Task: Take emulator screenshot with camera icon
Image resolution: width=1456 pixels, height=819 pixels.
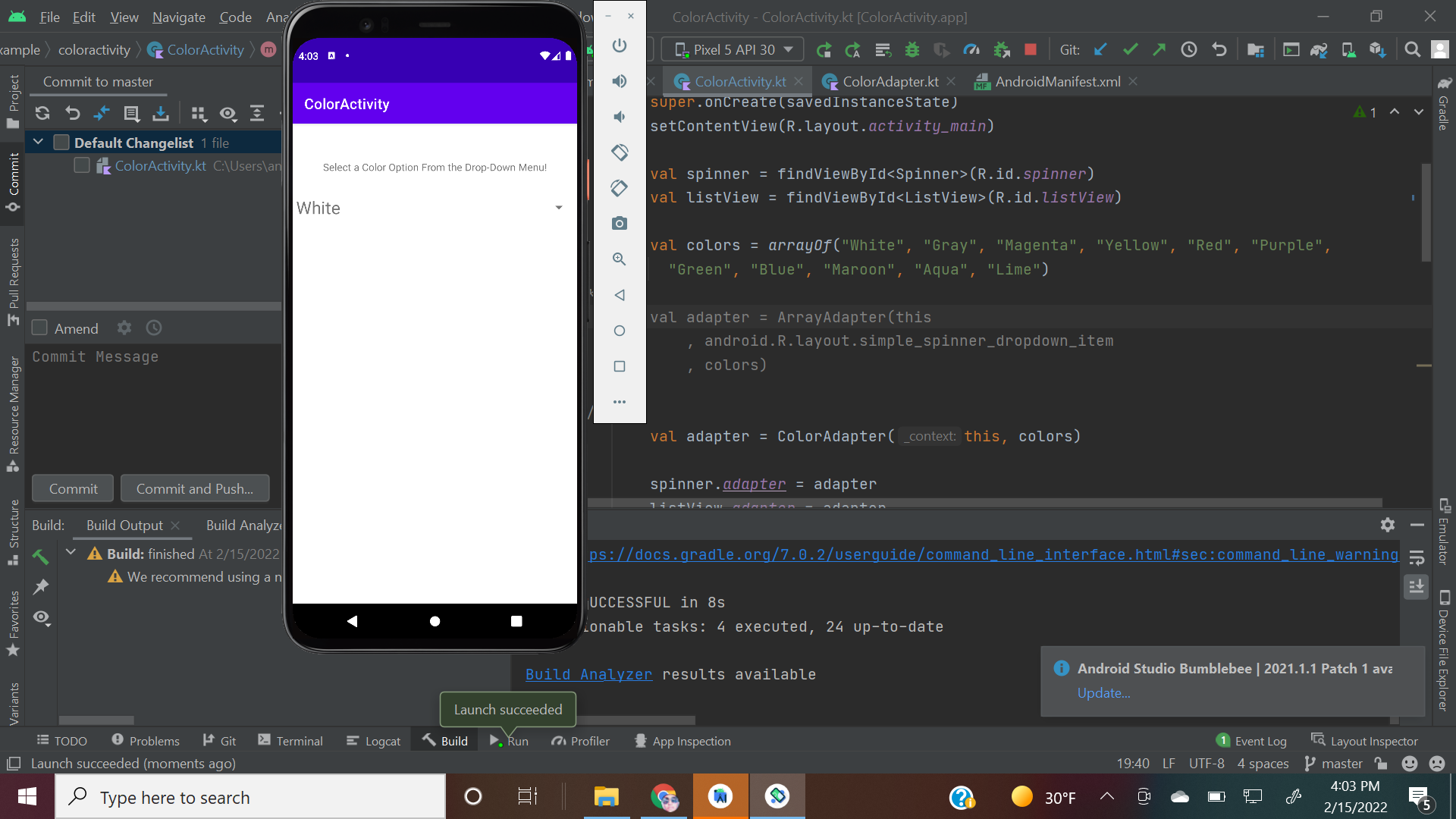Action: coord(620,223)
